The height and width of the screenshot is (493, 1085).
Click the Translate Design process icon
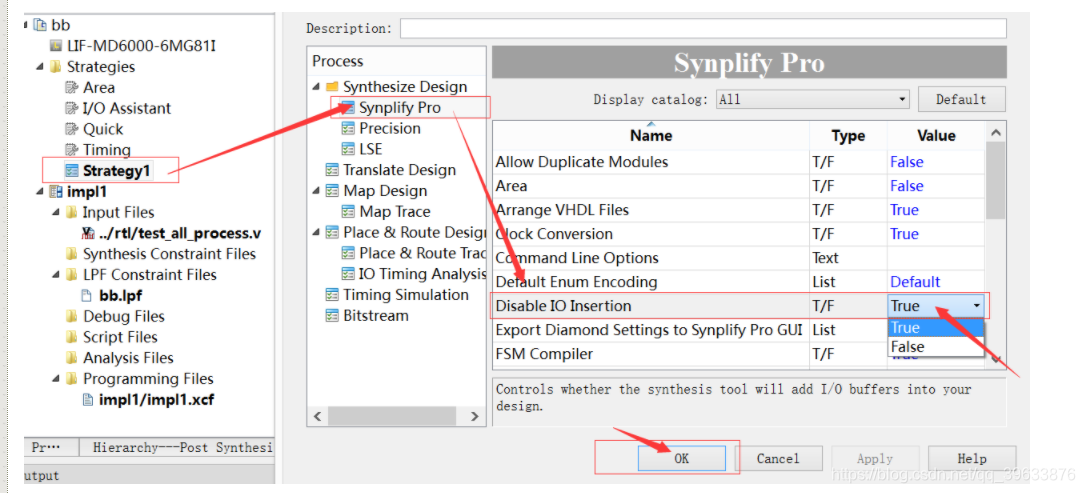332,170
